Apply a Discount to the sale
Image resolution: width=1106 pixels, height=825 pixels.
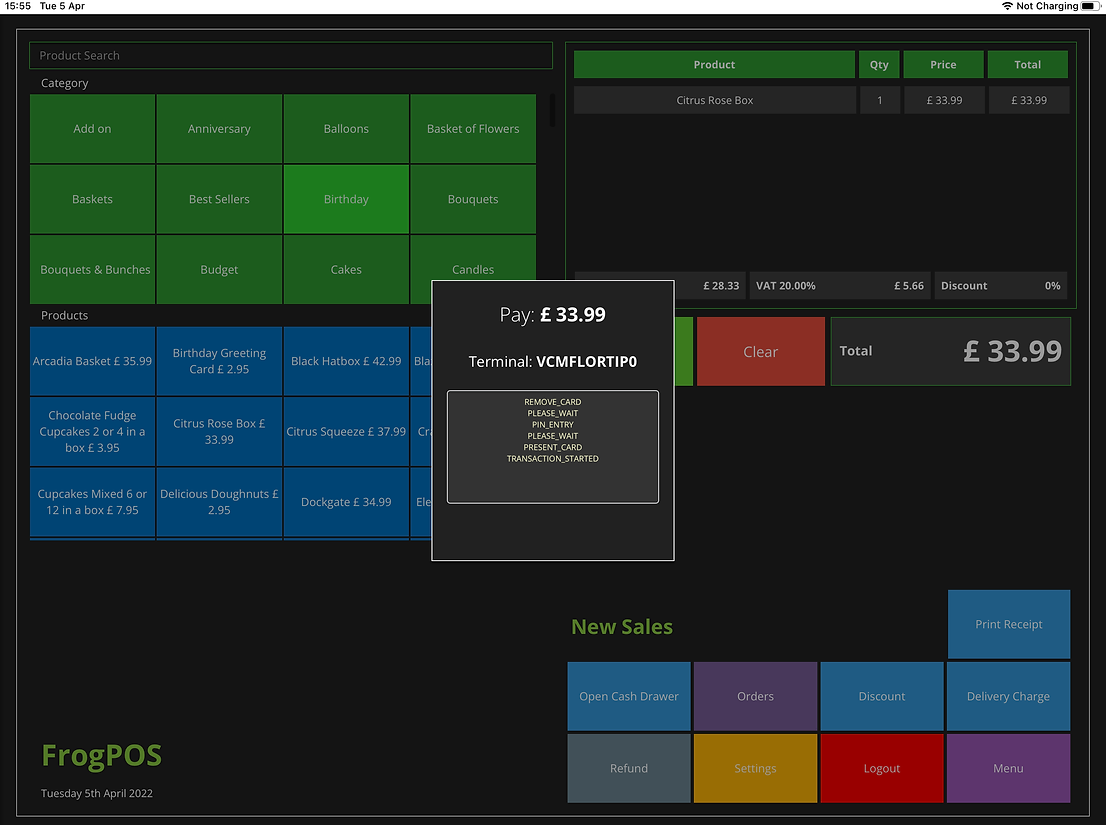click(x=882, y=696)
